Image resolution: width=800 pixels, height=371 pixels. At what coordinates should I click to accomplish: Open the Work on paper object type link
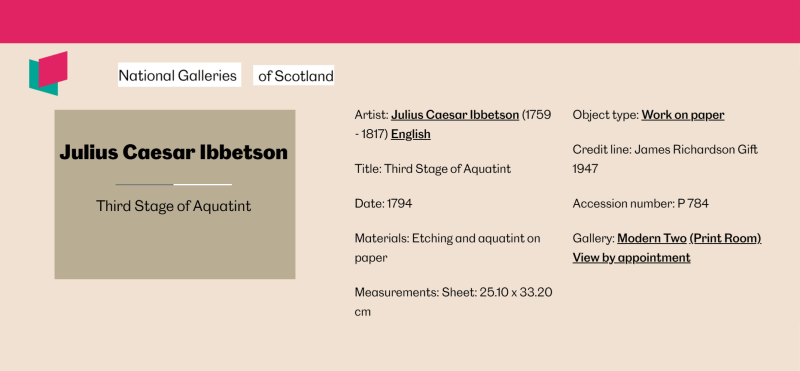coord(683,115)
